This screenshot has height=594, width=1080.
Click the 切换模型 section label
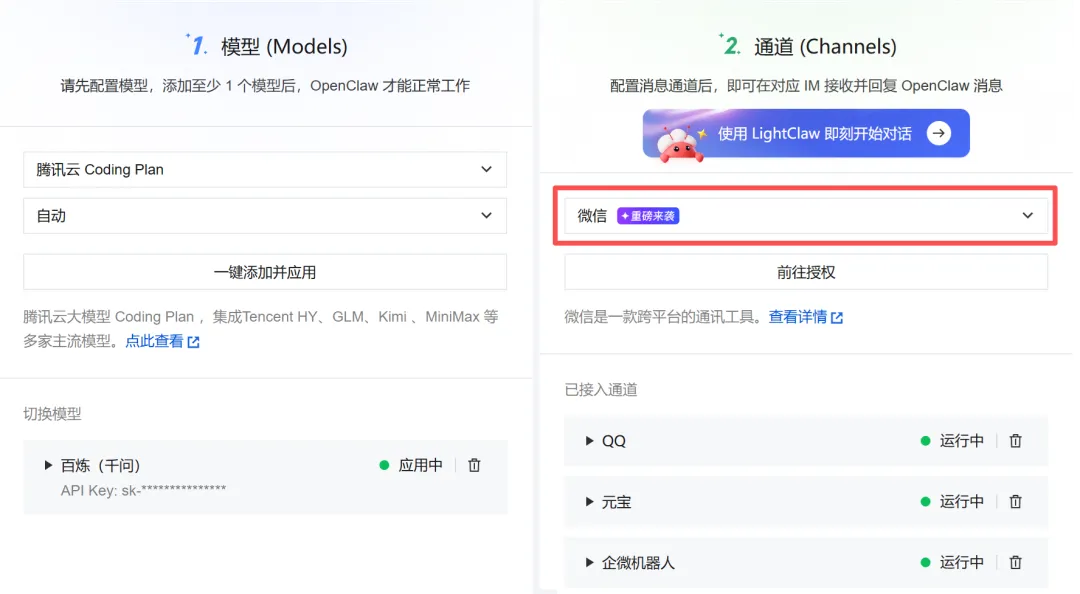click(x=52, y=414)
